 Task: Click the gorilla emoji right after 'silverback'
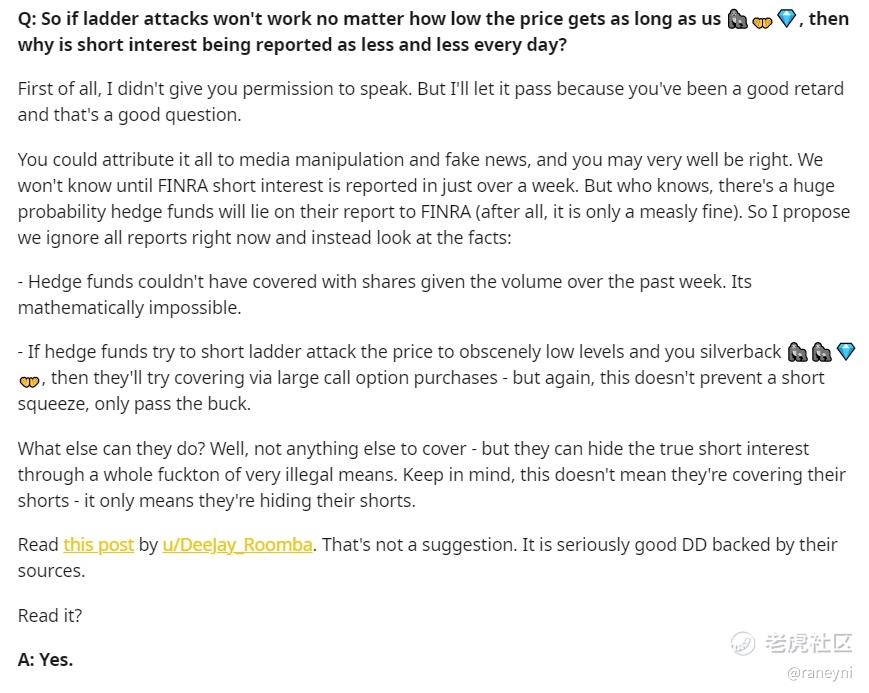coord(798,352)
